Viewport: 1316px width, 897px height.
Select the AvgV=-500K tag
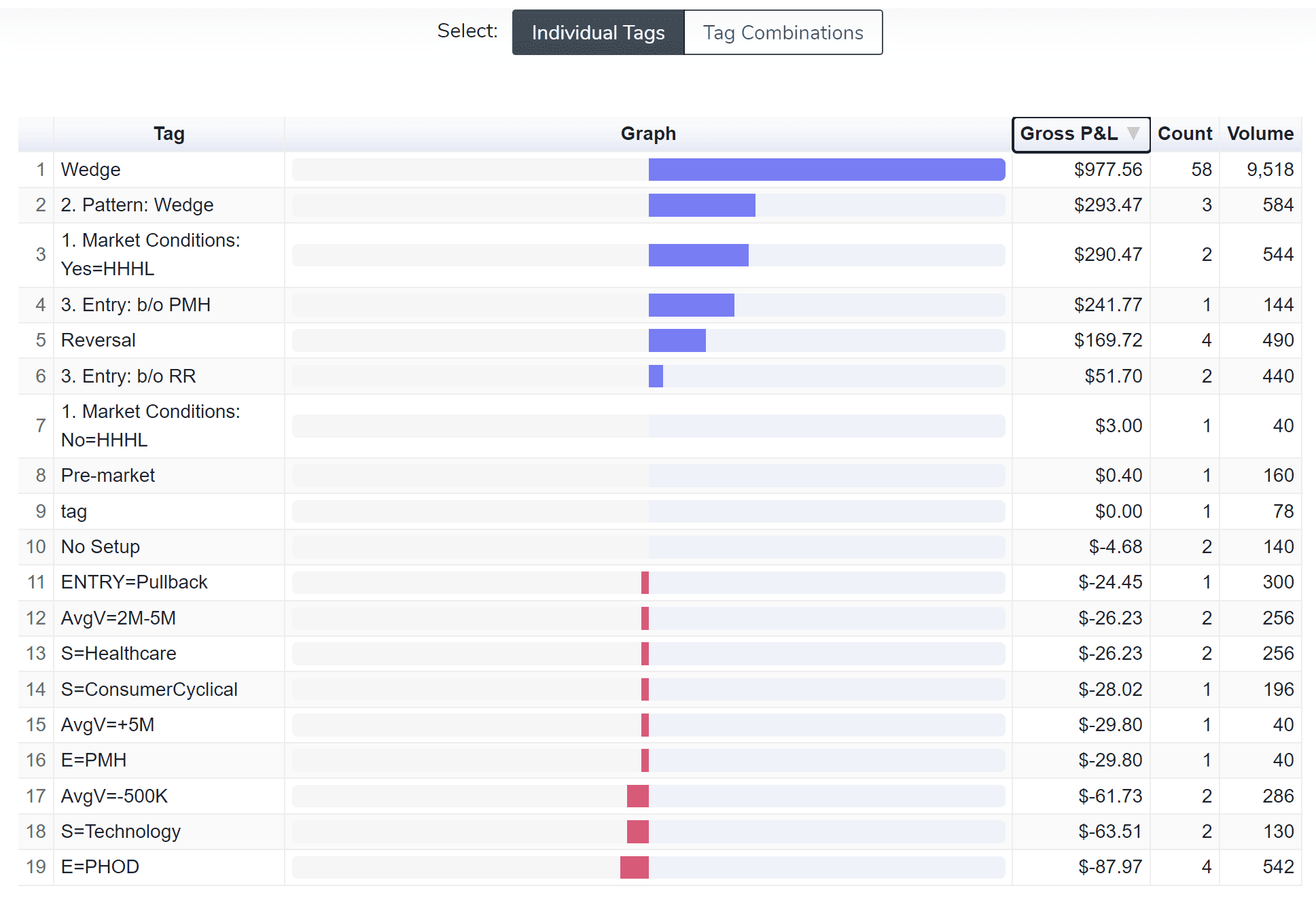[x=113, y=796]
